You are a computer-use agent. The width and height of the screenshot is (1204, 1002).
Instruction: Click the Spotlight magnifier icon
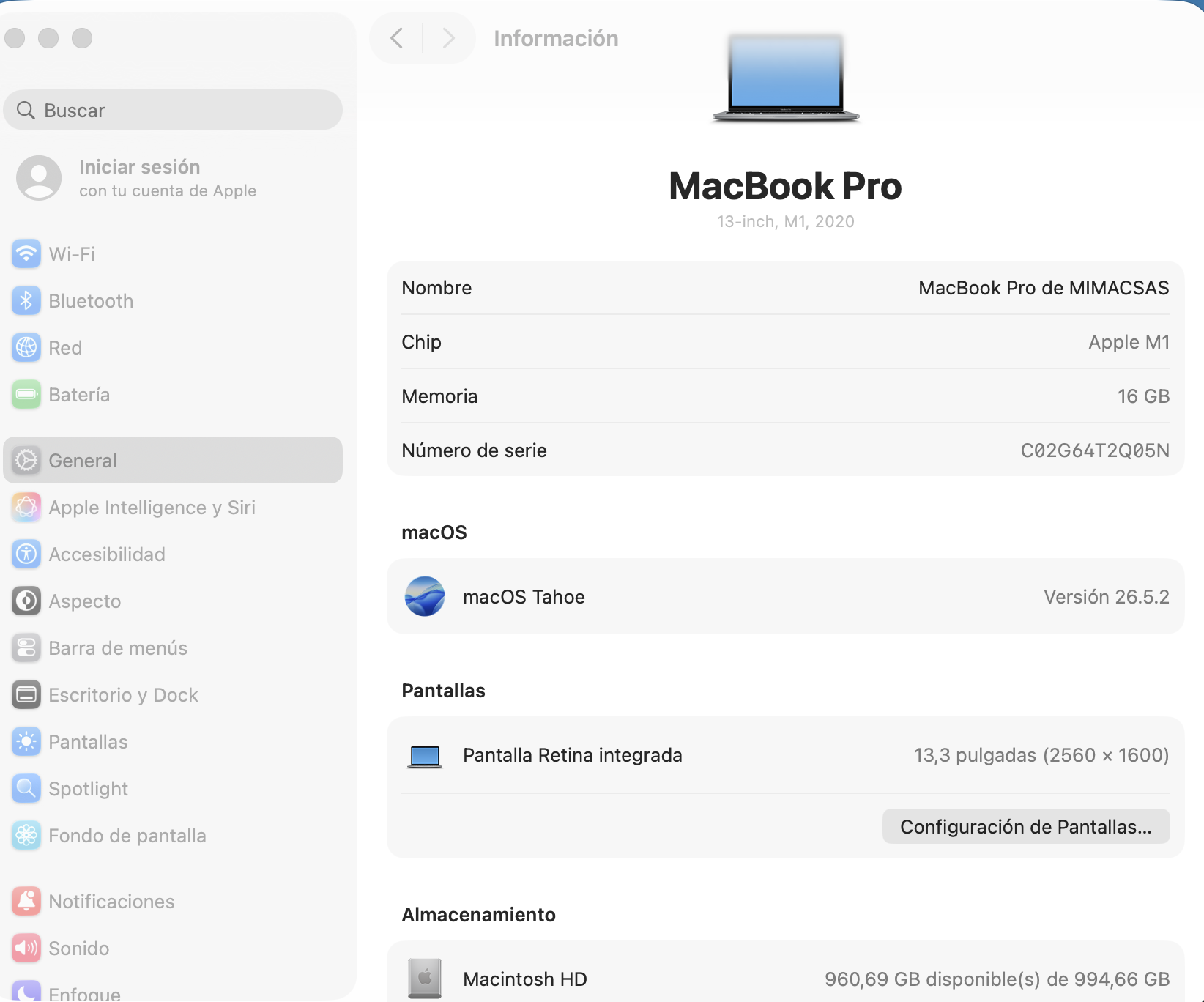click(x=26, y=789)
